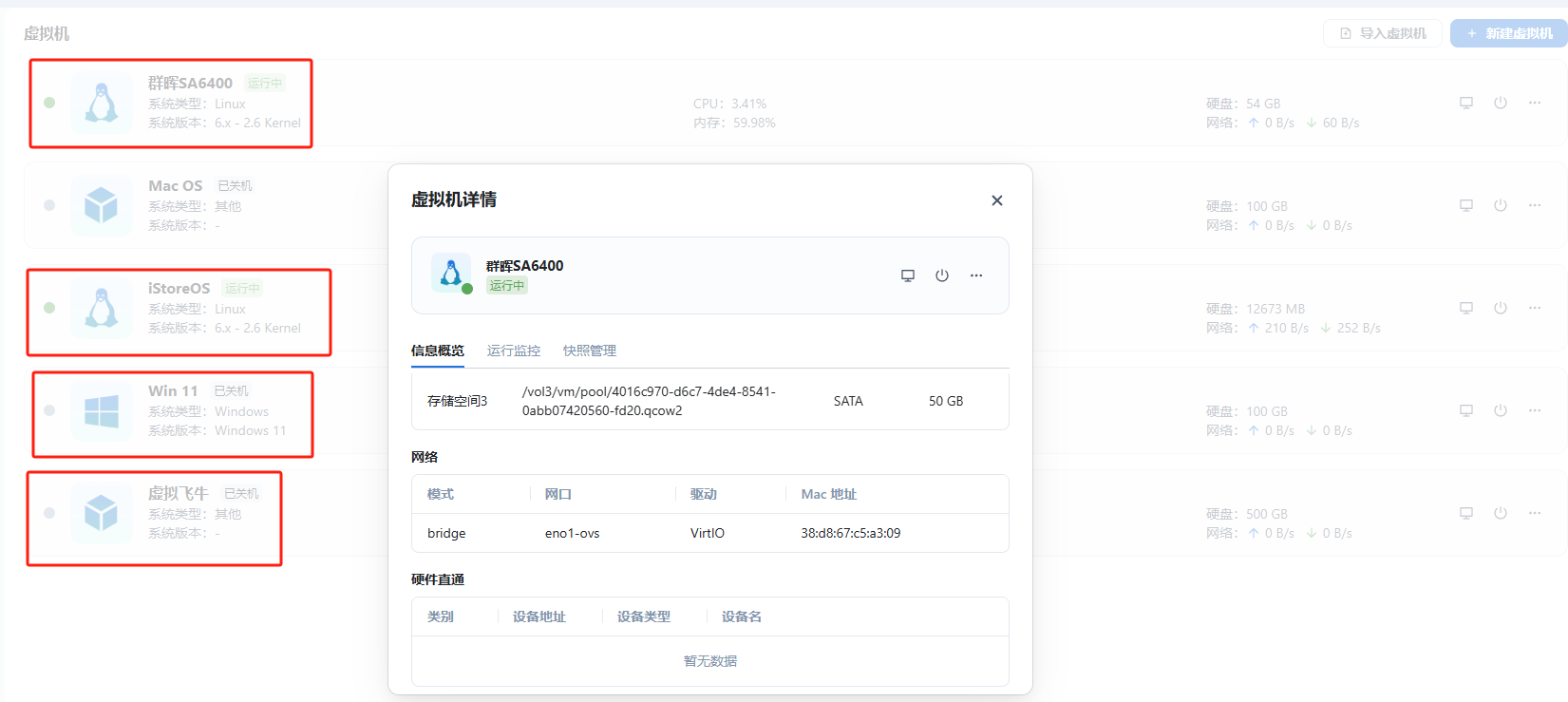
Task: Click the 硬盘: 12673 MB text
Action: click(x=1256, y=309)
